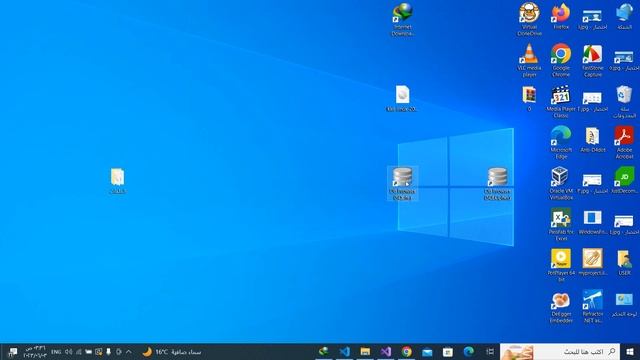Expand hidden system tray icons chevron
Screen dimensions: 640x360
(x=129, y=351)
